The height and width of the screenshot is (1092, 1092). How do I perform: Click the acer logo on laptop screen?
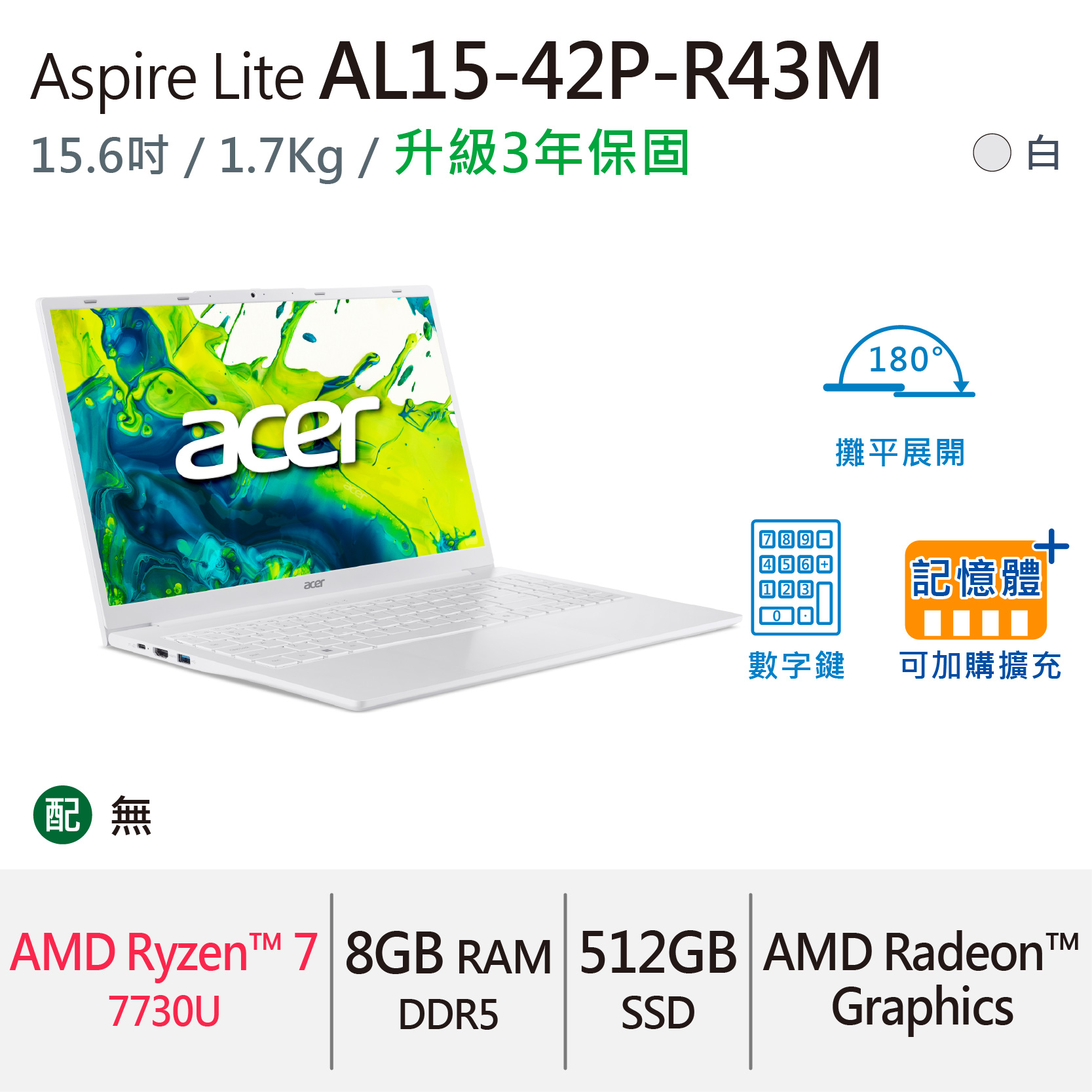[276, 437]
